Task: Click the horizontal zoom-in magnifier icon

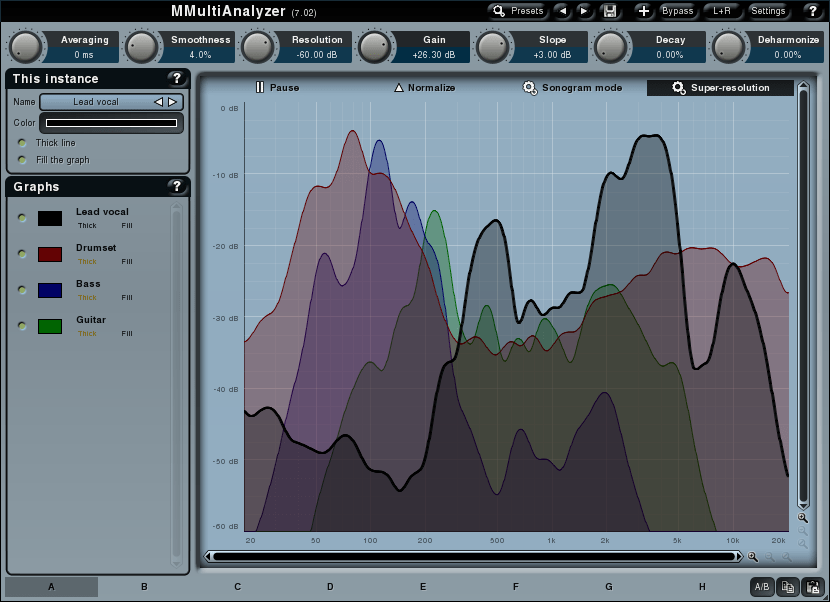Action: click(753, 556)
